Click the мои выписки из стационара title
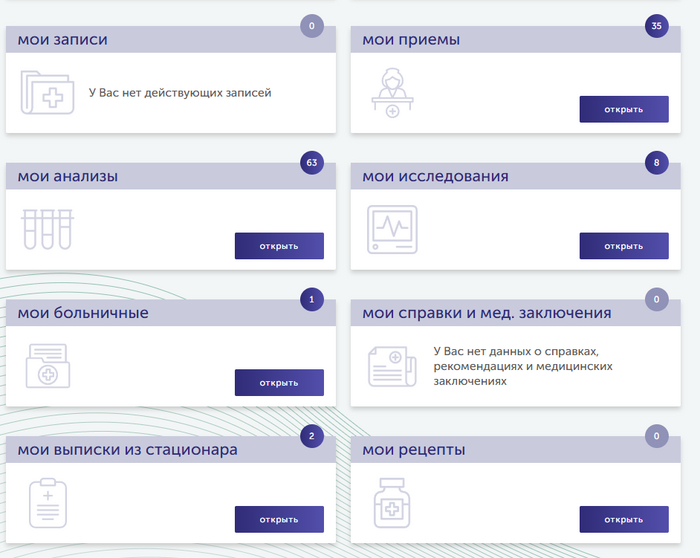Screen dimensions: 700x558 point(128,450)
